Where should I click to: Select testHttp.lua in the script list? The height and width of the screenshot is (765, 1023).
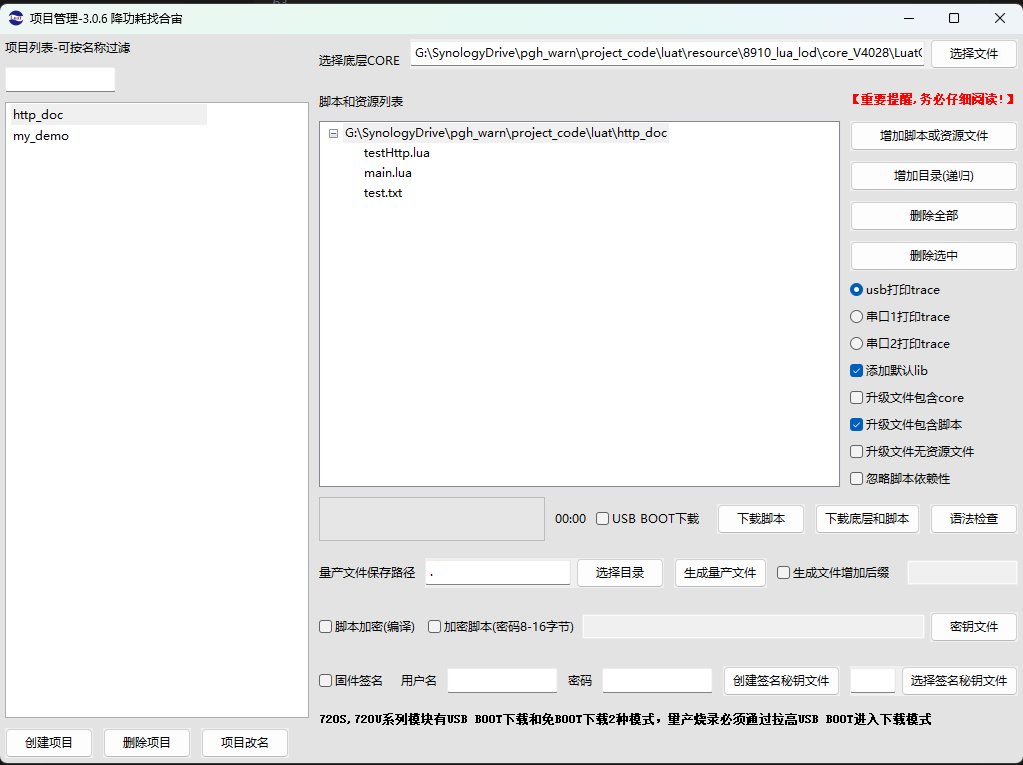(397, 153)
